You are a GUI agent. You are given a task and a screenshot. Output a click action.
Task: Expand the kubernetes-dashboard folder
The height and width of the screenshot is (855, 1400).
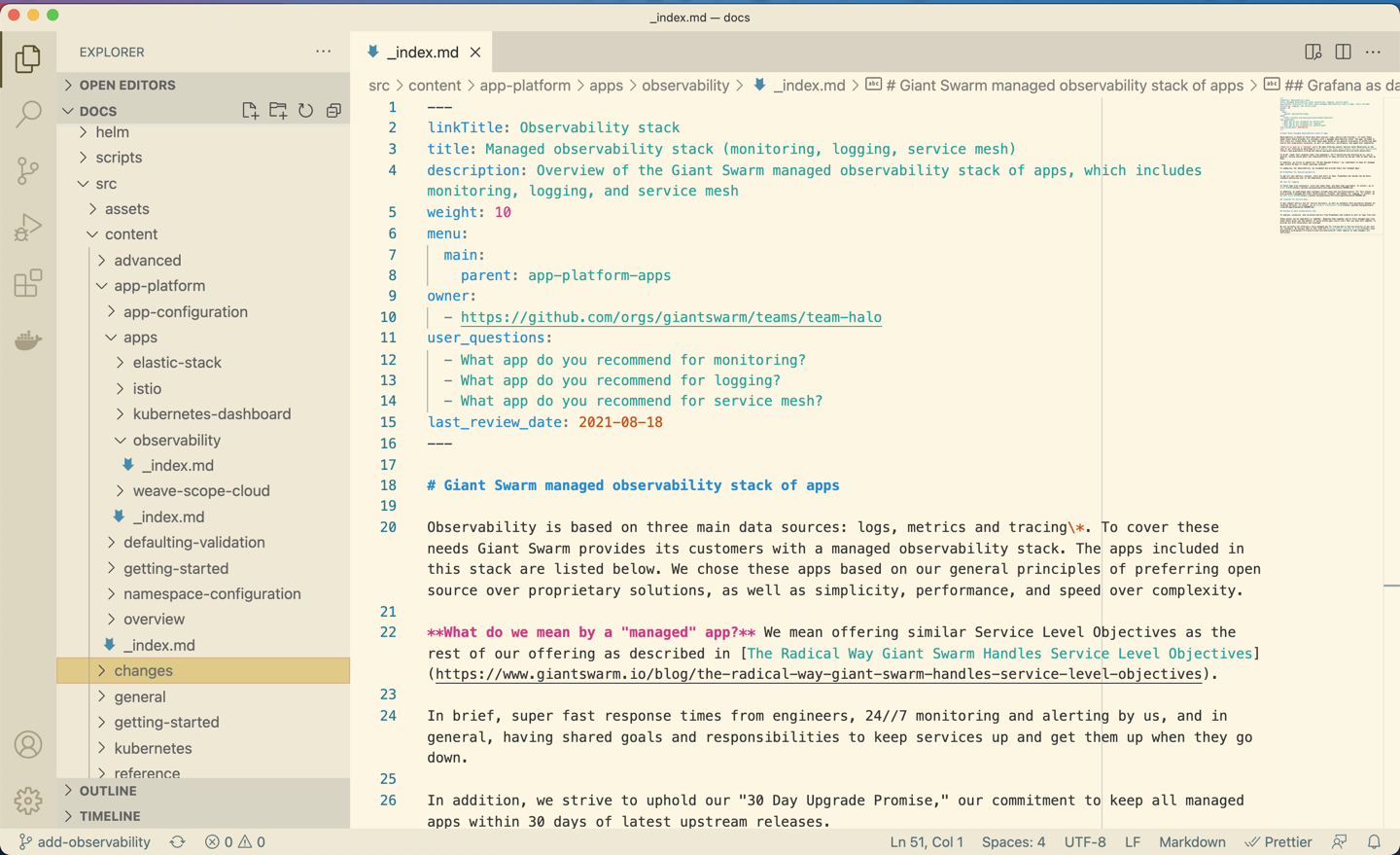point(211,413)
